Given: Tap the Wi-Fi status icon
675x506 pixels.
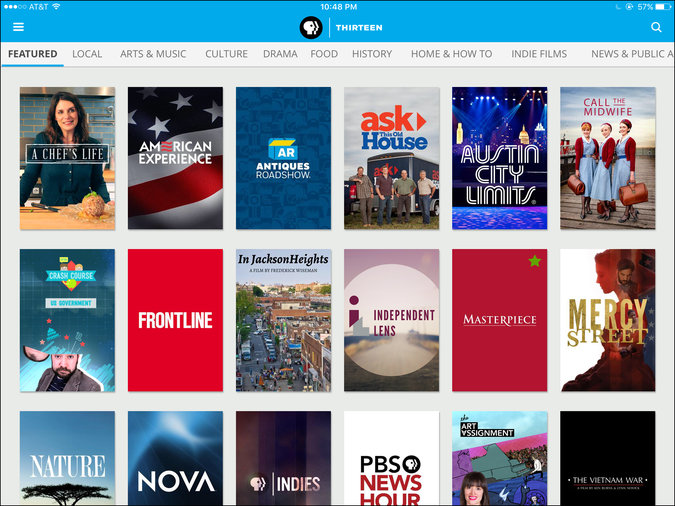Looking at the screenshot, I should (x=56, y=7).
